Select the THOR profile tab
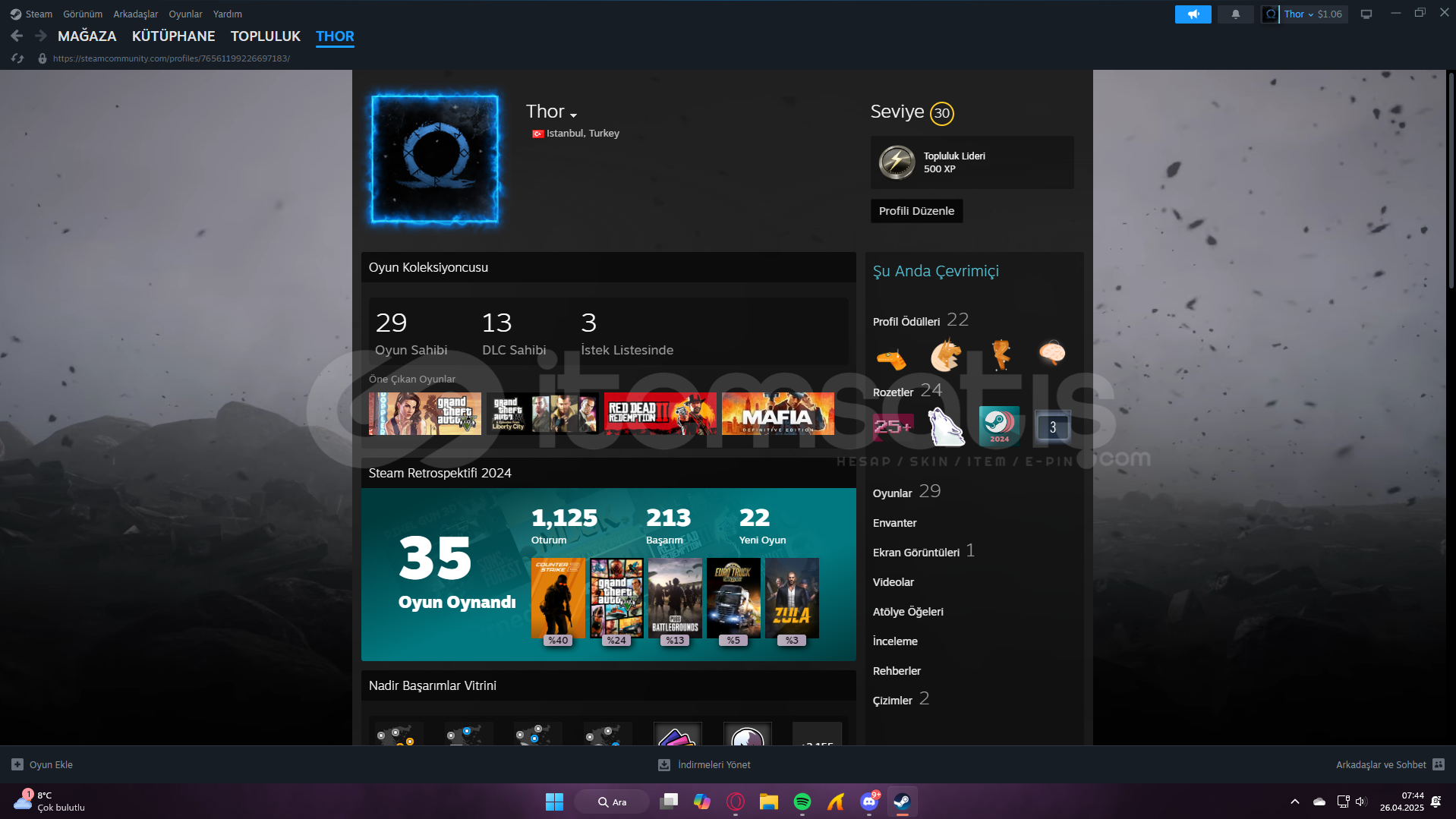The height and width of the screenshot is (819, 1456). tap(335, 36)
